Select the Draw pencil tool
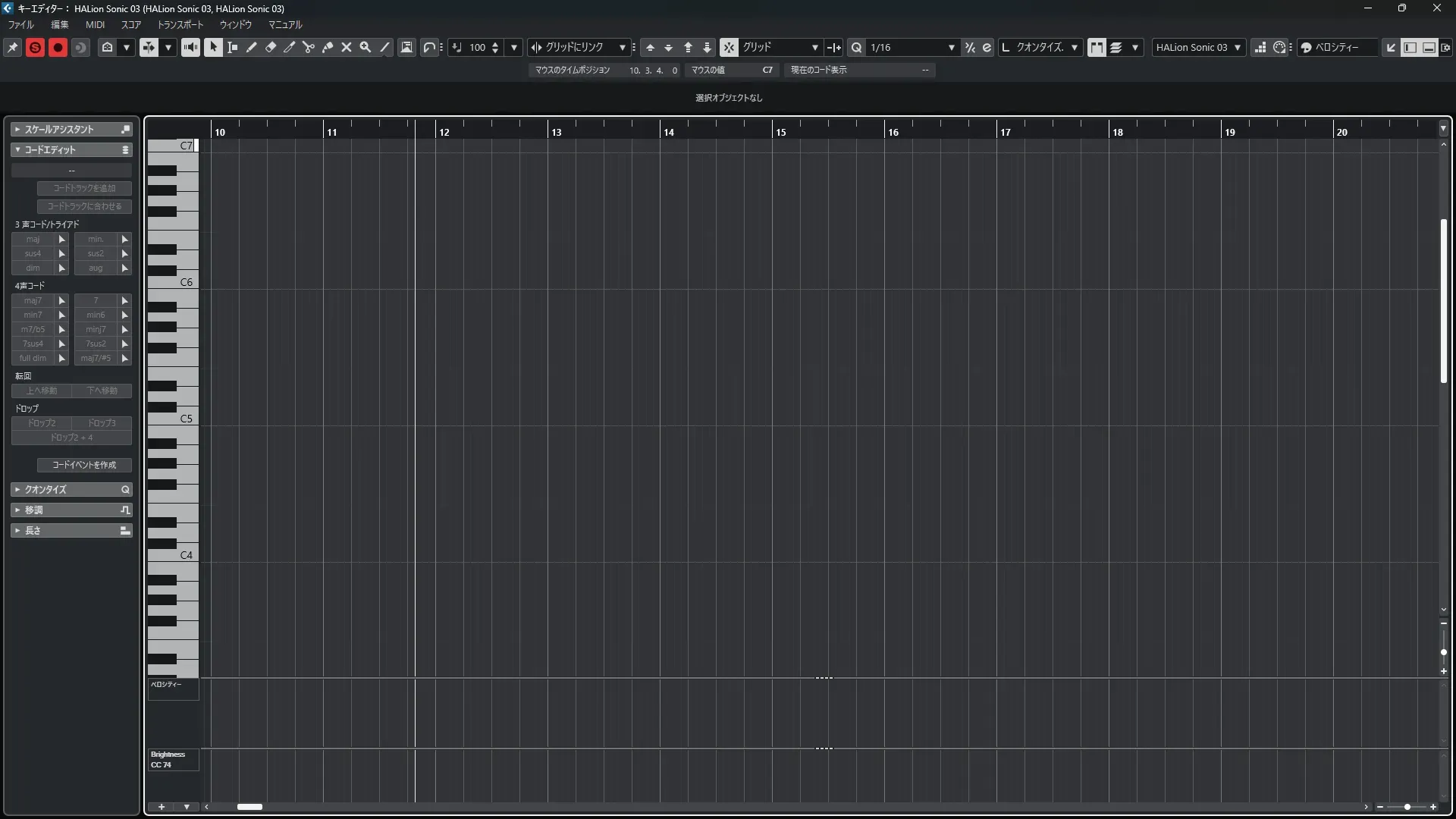The image size is (1456, 819). point(251,47)
